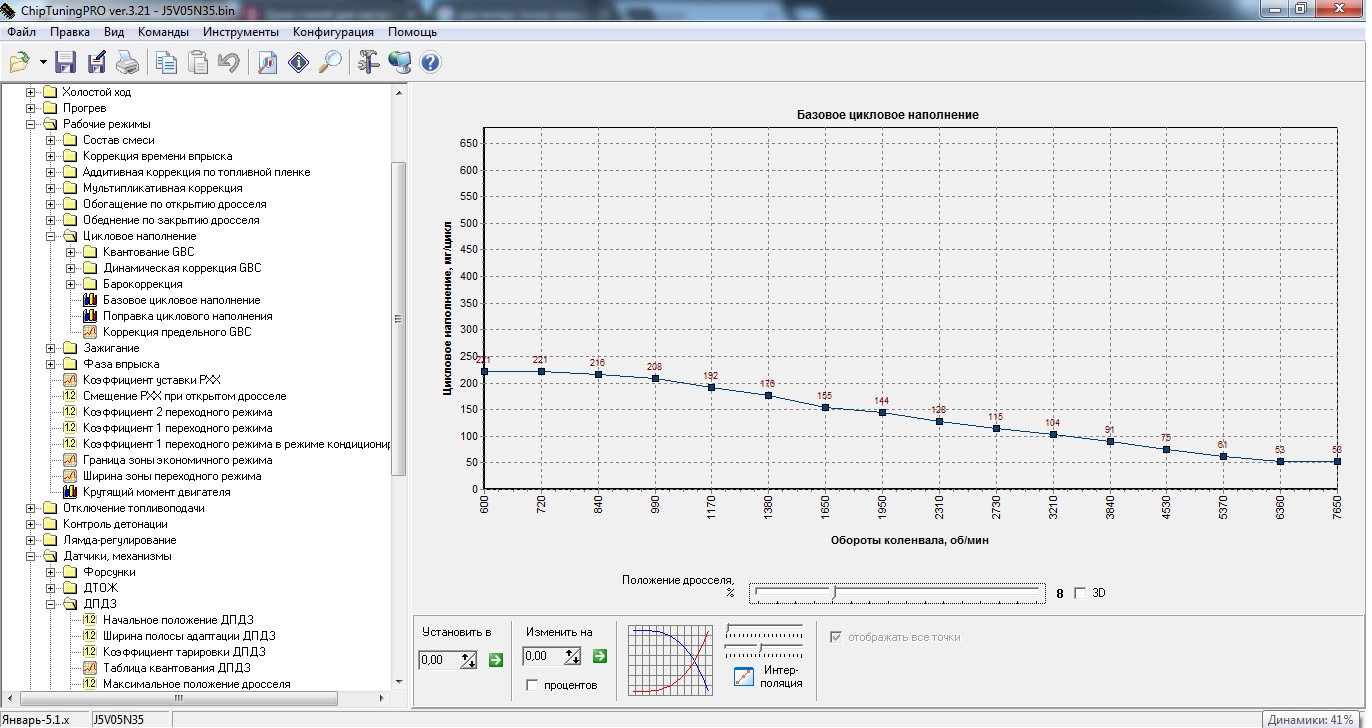Expand the 'Зажигание' folder

click(x=51, y=348)
